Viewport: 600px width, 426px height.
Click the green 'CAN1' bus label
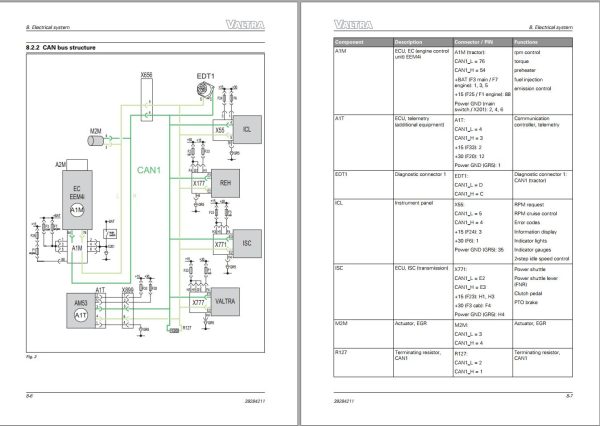(x=149, y=170)
